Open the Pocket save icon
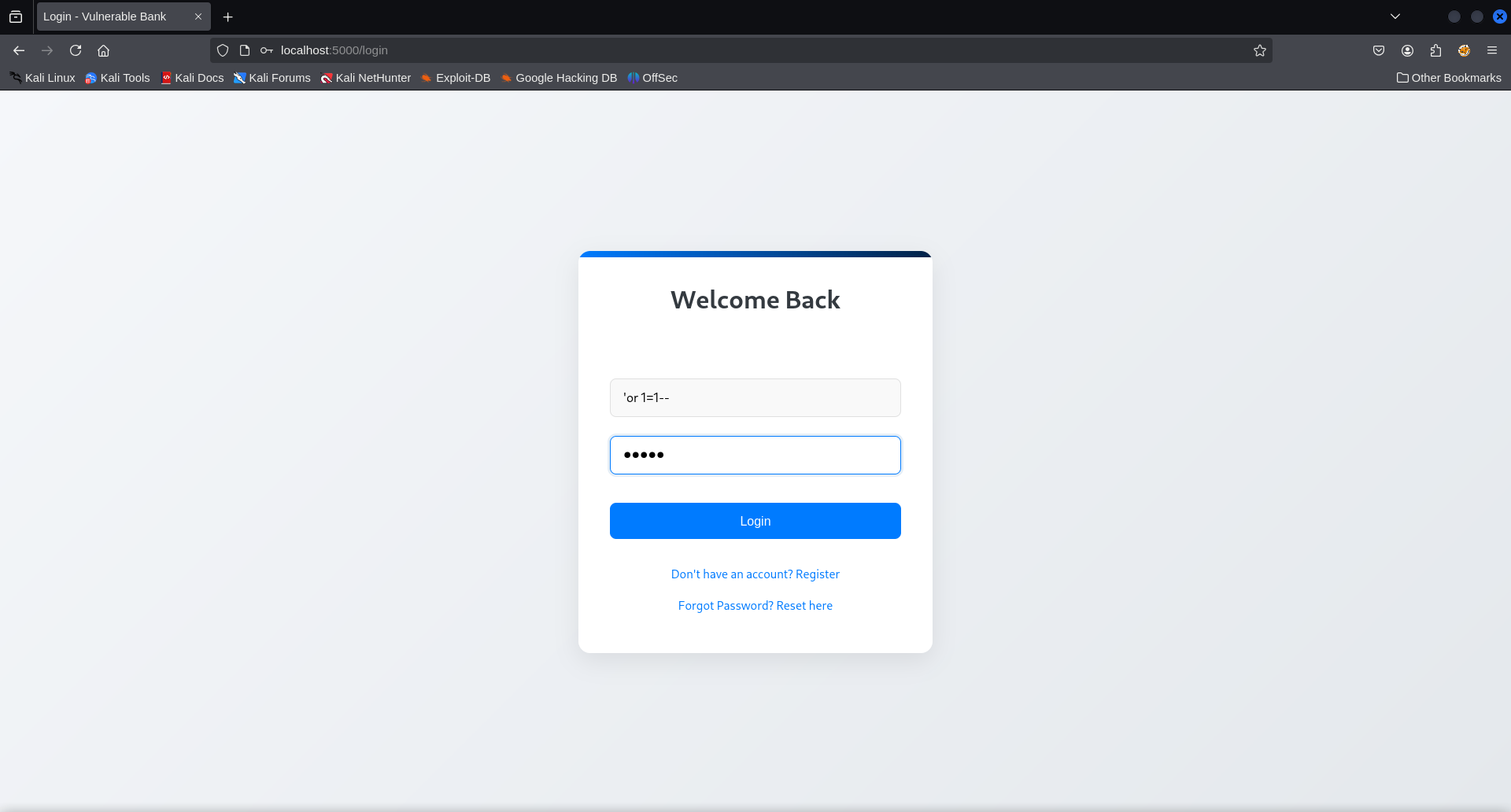This screenshot has height=812, width=1511. (1379, 50)
